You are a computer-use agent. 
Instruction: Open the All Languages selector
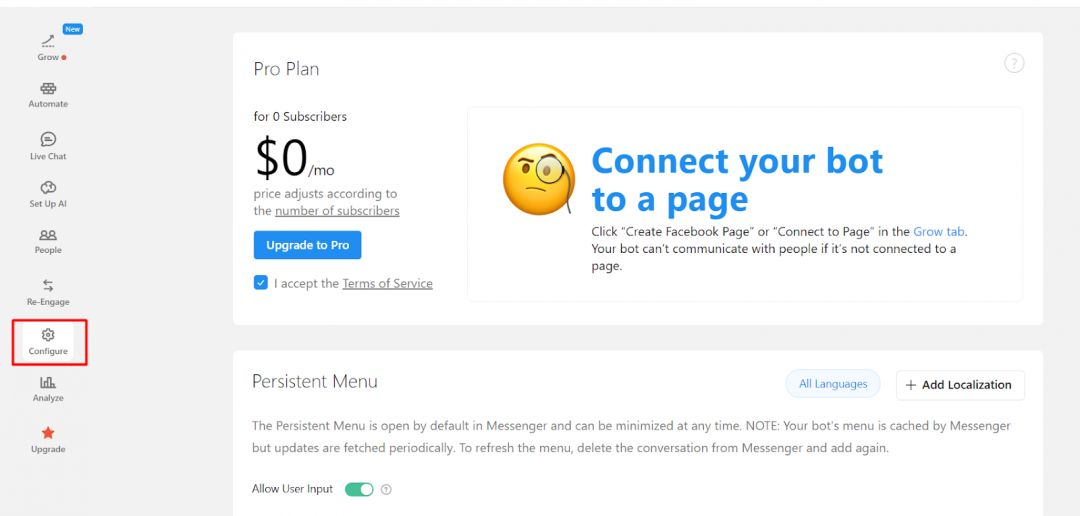[833, 384]
